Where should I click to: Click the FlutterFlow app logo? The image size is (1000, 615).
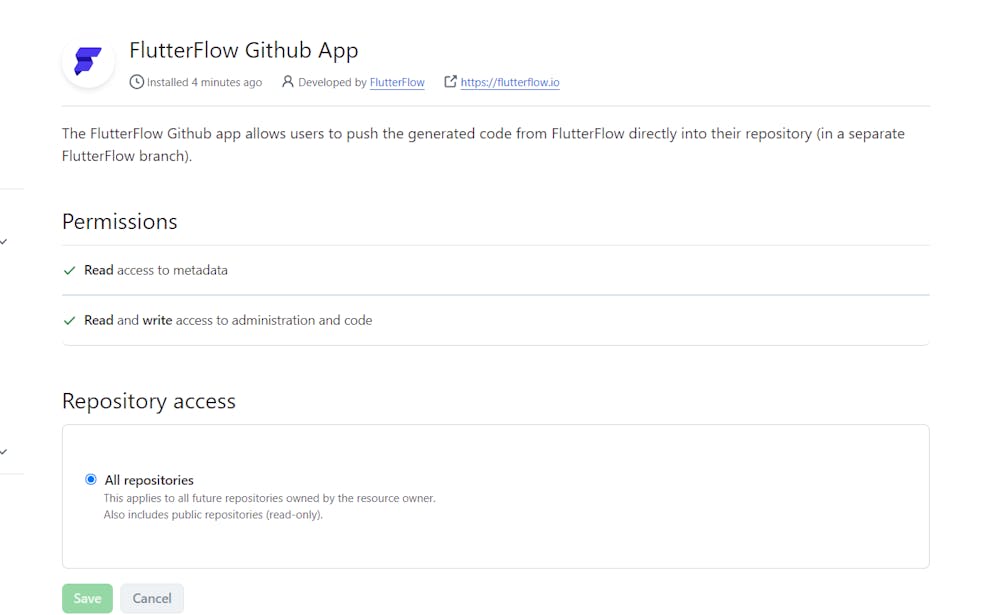pyautogui.click(x=88, y=62)
